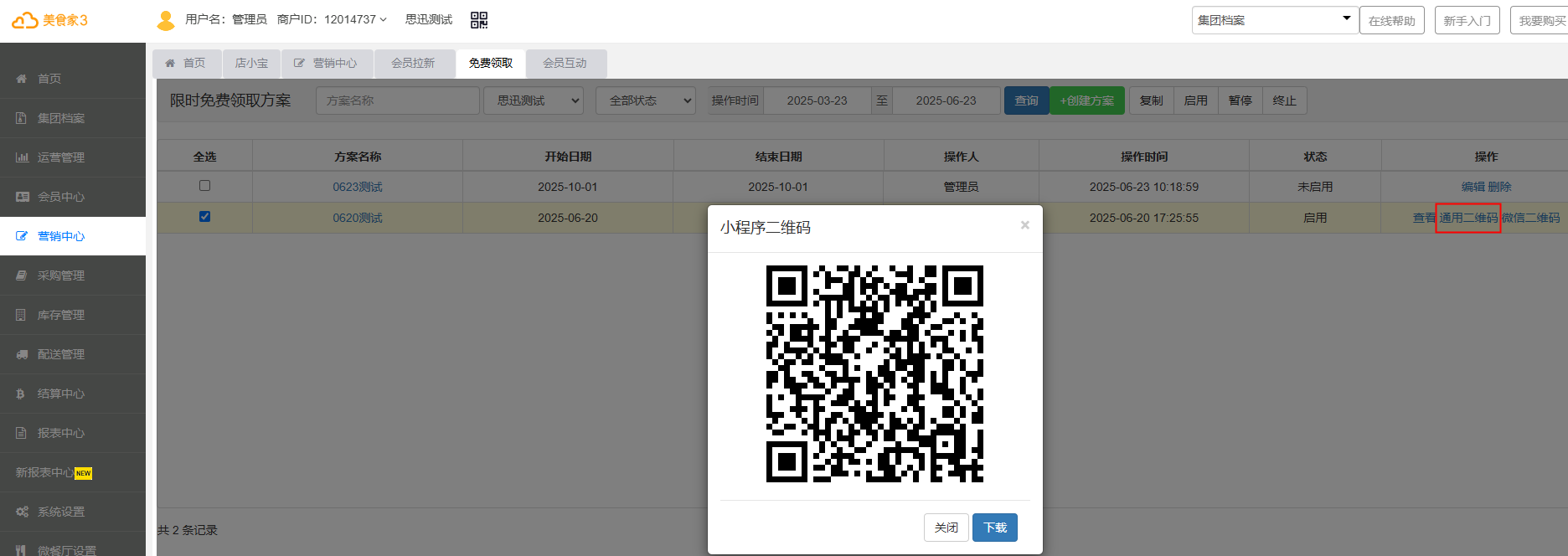The image size is (1568, 556).
Task: Click 删除 in the 0623测试 row
Action: (x=1500, y=187)
